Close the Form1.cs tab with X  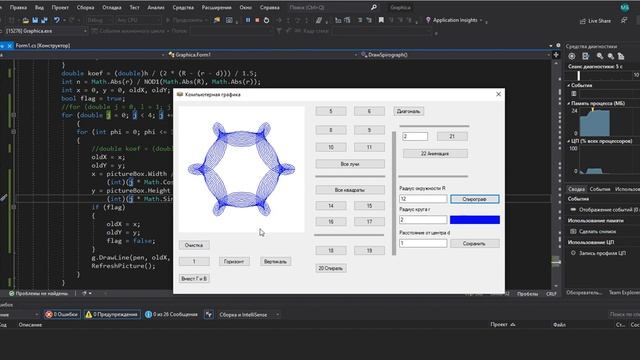point(10,46)
